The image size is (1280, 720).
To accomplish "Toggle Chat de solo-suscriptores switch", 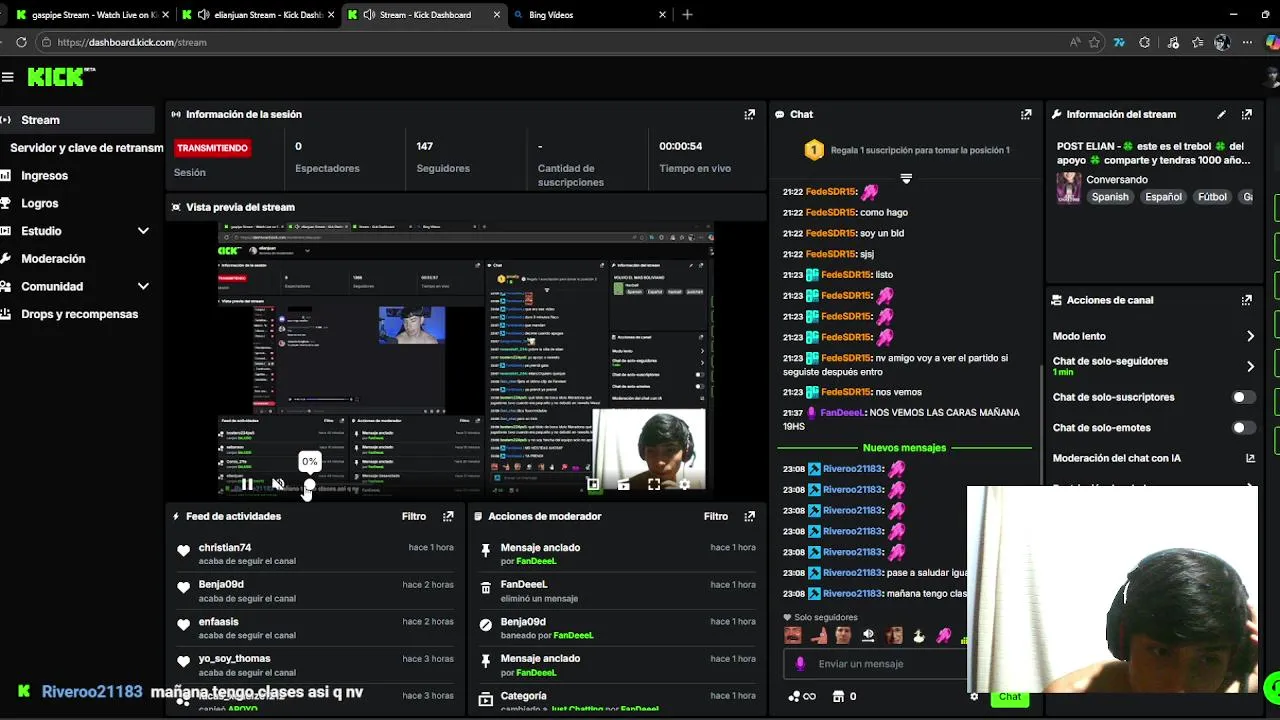I will [x=1244, y=397].
